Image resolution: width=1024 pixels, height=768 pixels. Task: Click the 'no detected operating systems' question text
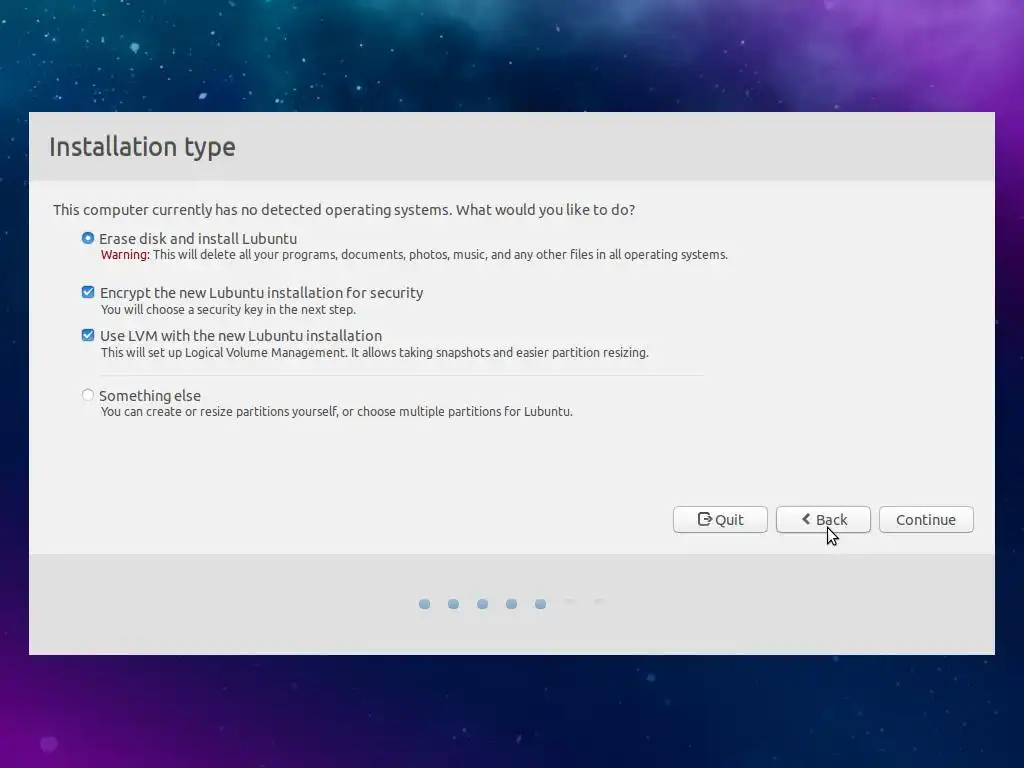click(344, 210)
